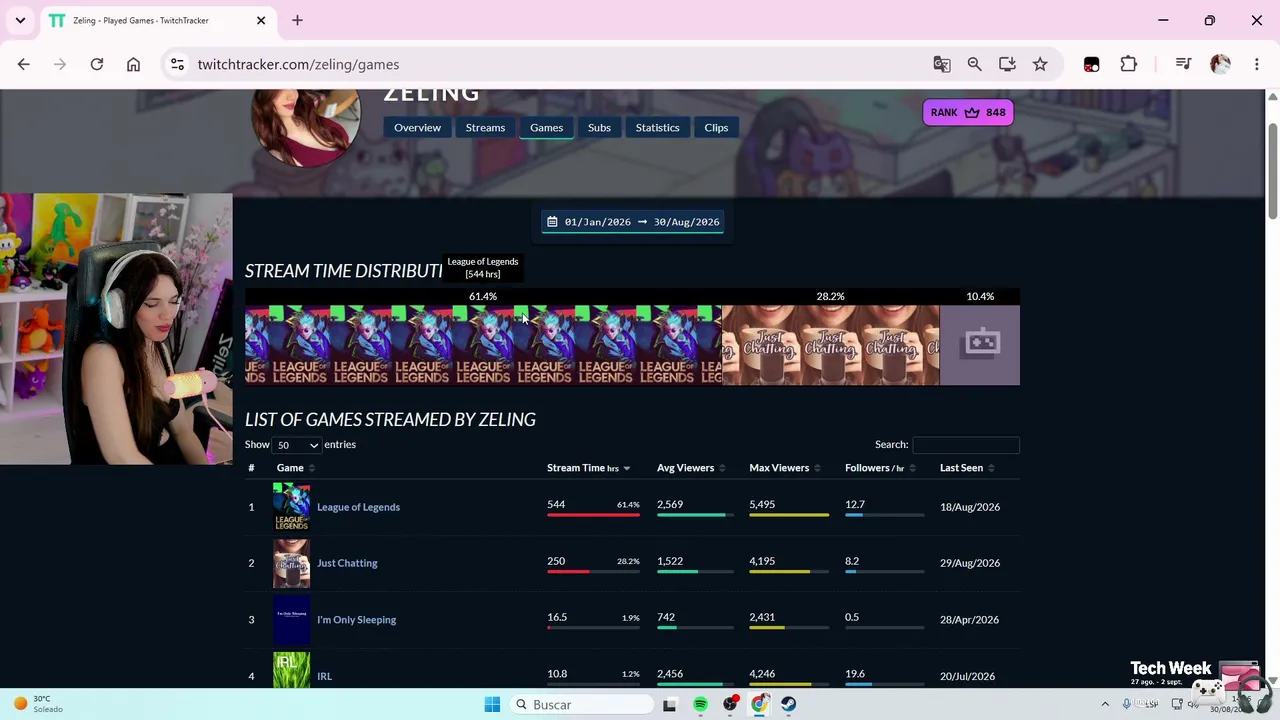Open the Chrome profile avatar
The width and height of the screenshot is (1280, 720).
tap(1220, 64)
